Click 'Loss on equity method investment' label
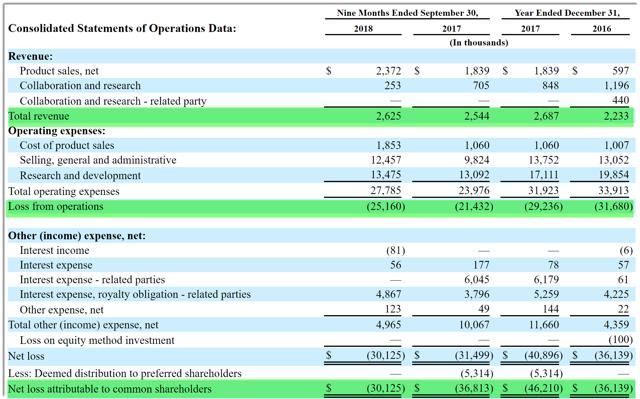 click(97, 341)
